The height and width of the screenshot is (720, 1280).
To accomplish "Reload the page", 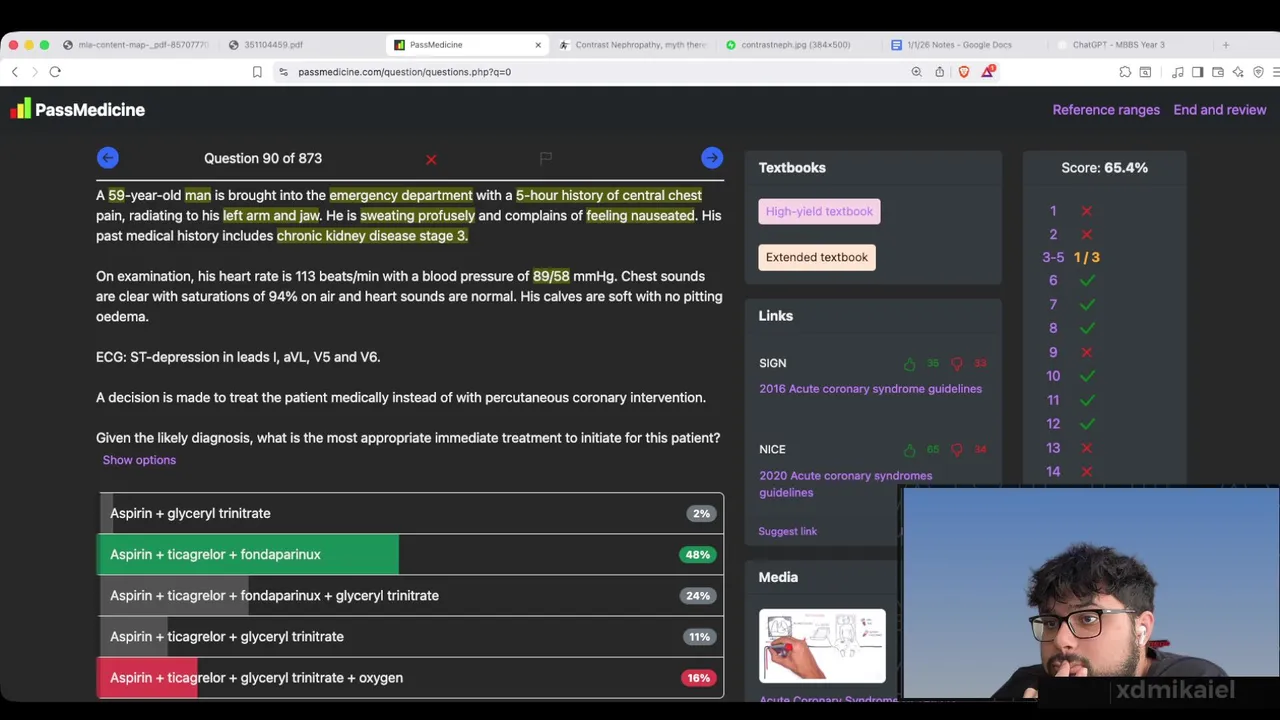I will click(x=55, y=72).
